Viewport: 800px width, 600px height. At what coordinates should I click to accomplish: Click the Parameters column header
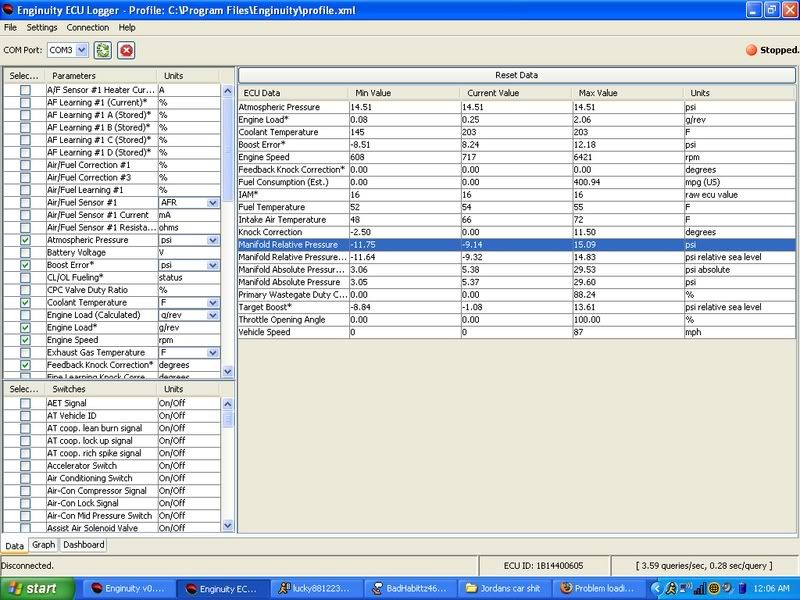tap(101, 76)
